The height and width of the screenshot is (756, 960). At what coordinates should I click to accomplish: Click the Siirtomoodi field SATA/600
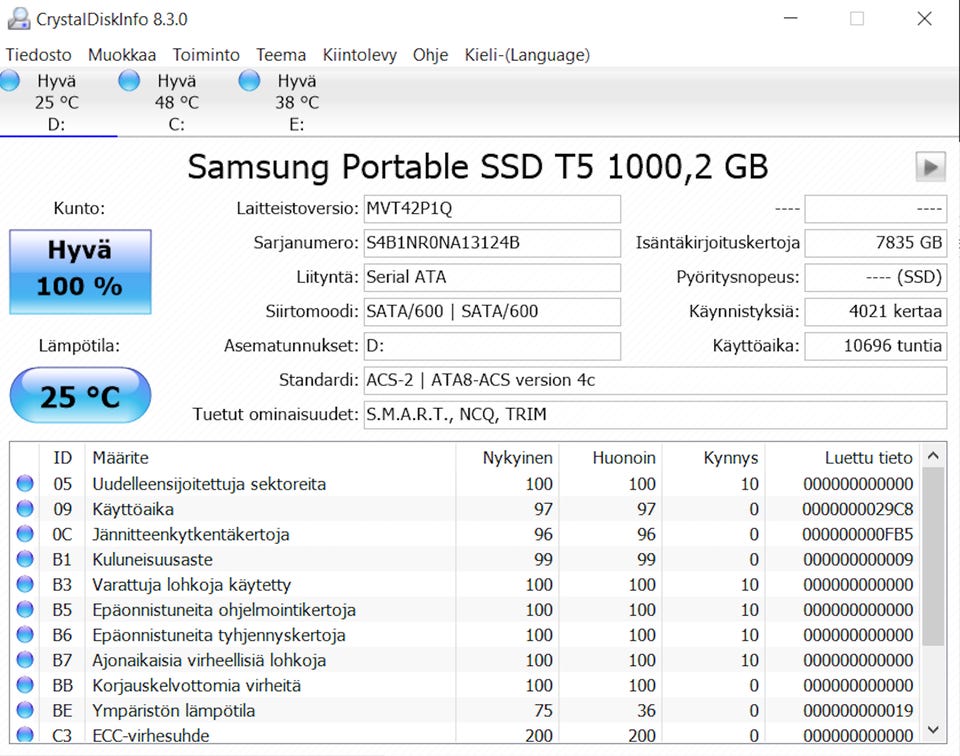[492, 312]
